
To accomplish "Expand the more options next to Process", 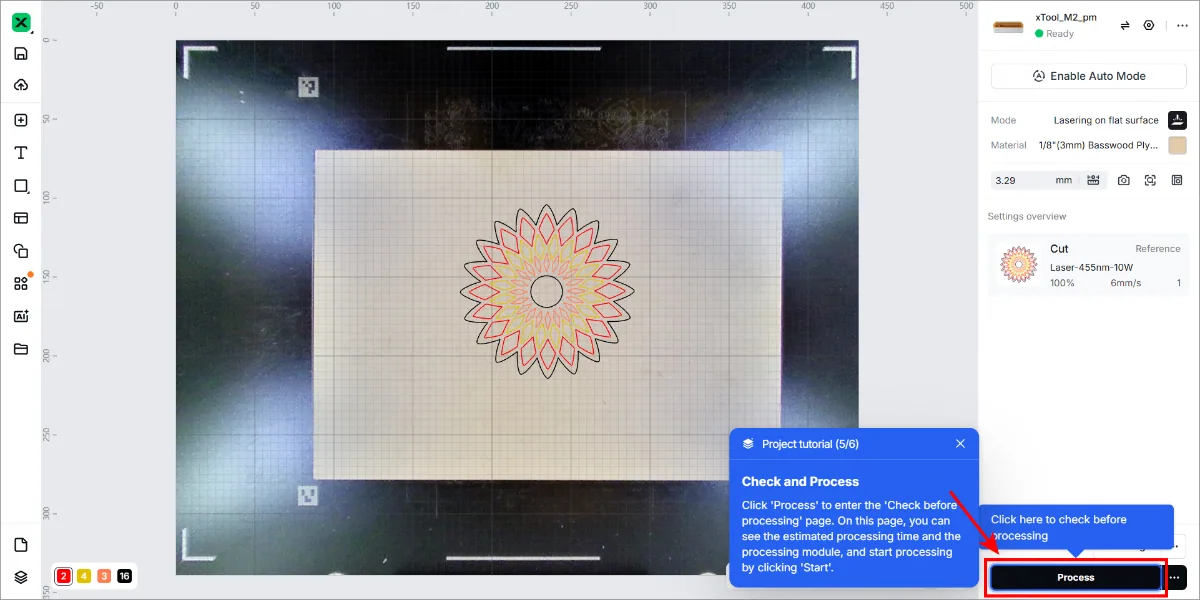I will coord(1175,577).
